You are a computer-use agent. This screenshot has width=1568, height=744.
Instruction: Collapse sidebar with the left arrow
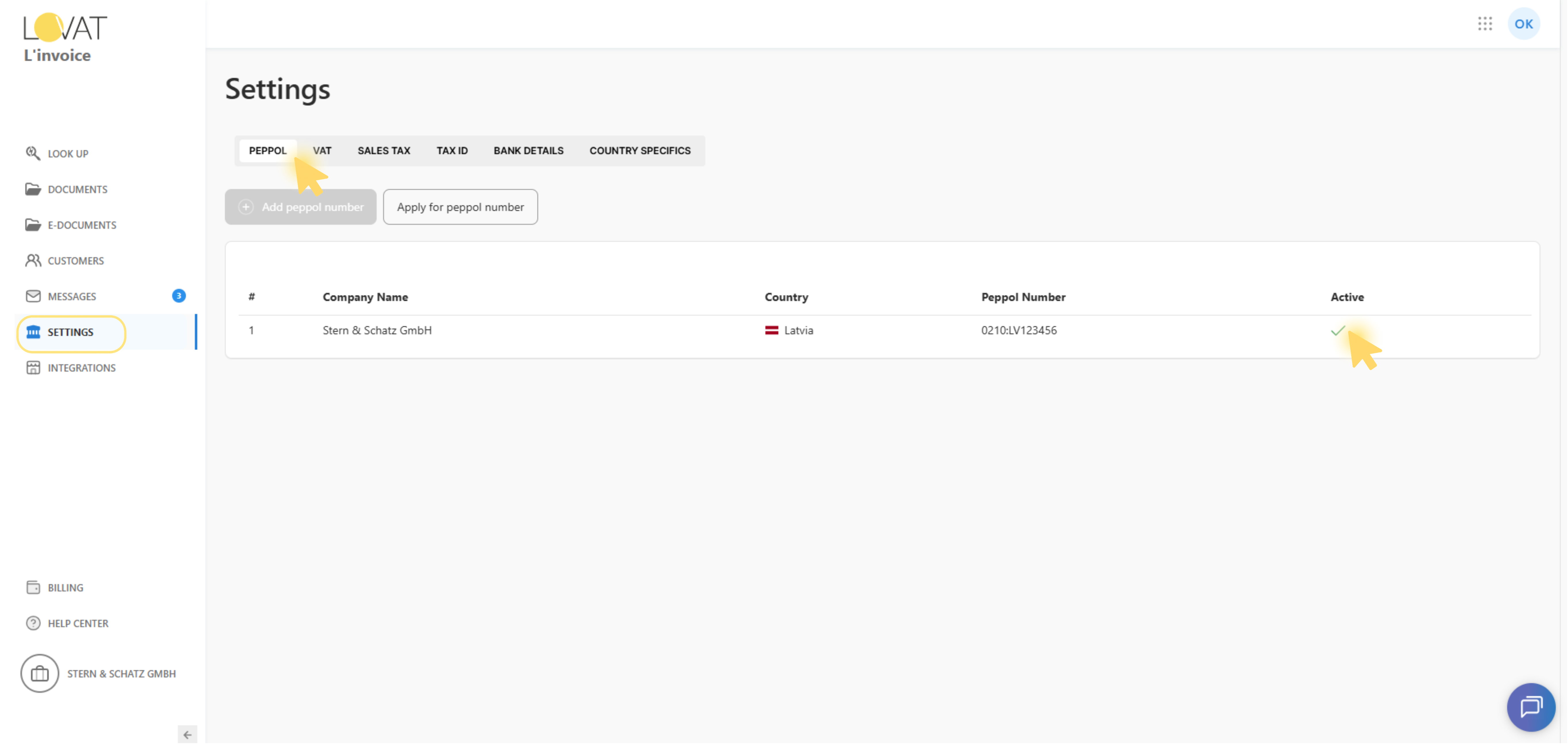(x=187, y=735)
